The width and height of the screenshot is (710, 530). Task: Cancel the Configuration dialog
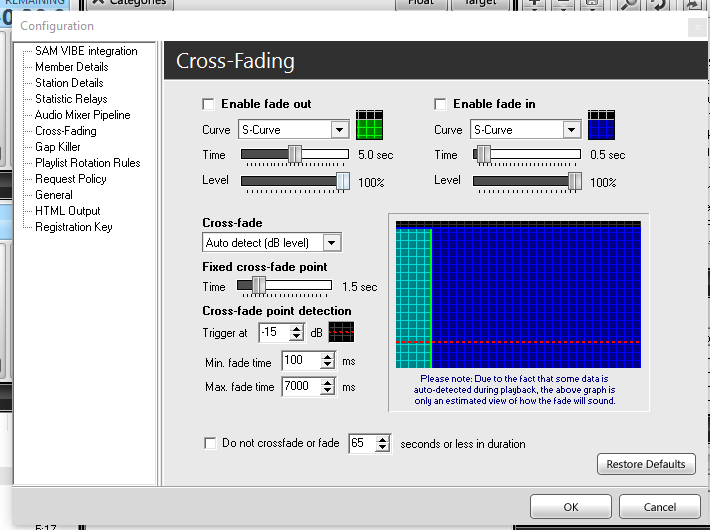pos(660,507)
